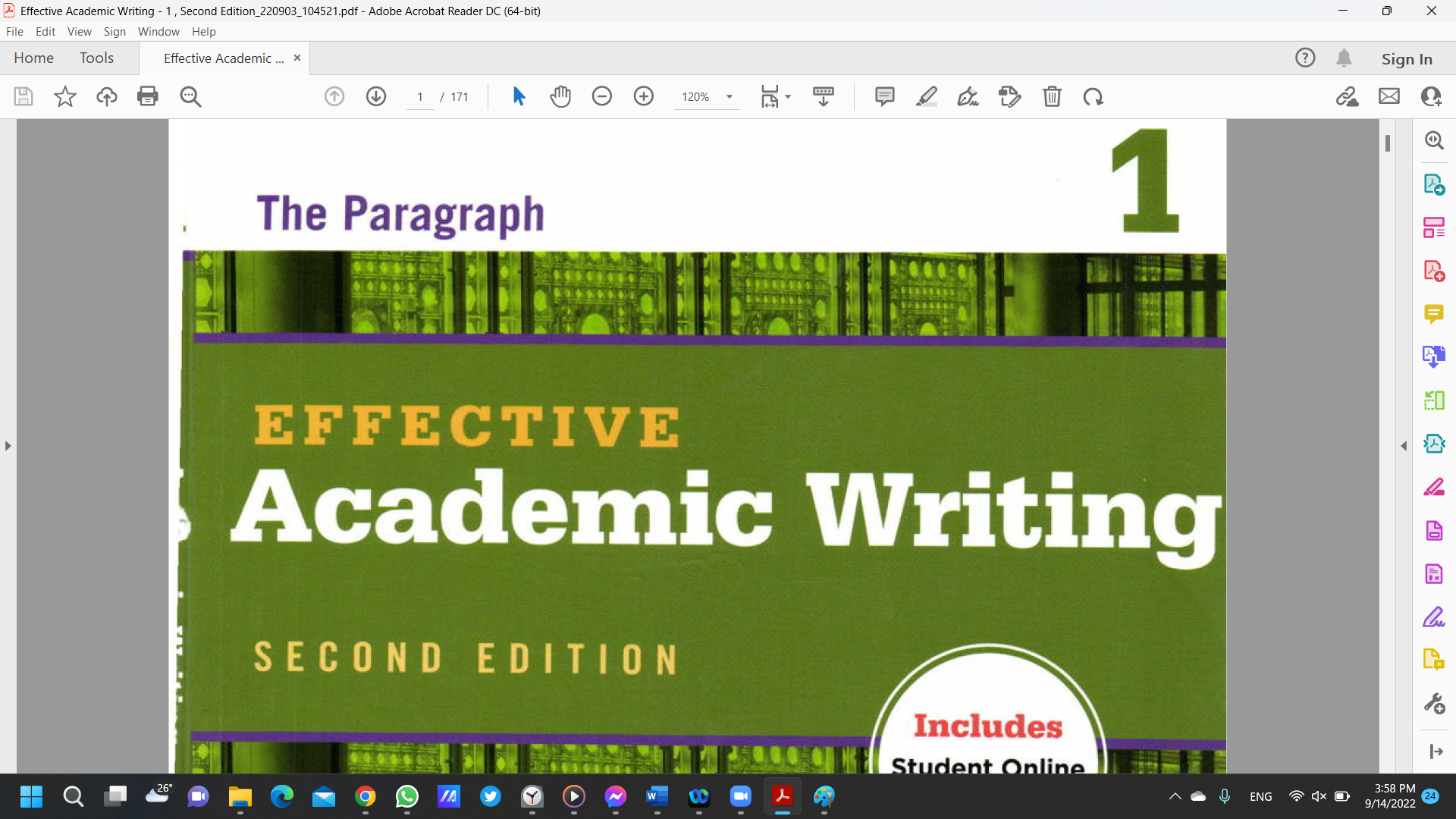
Task: Open the More Tools wrench icon
Action: coord(1434,704)
